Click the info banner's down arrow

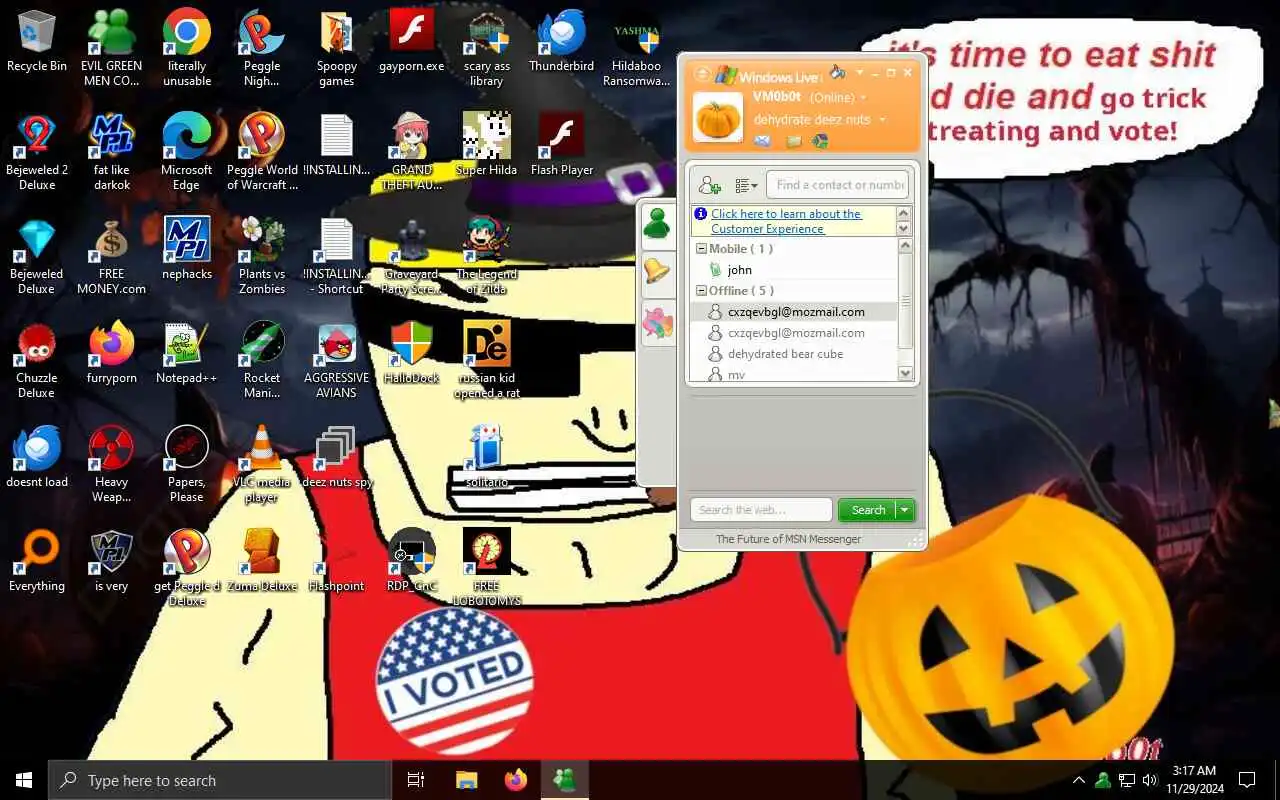tap(904, 229)
